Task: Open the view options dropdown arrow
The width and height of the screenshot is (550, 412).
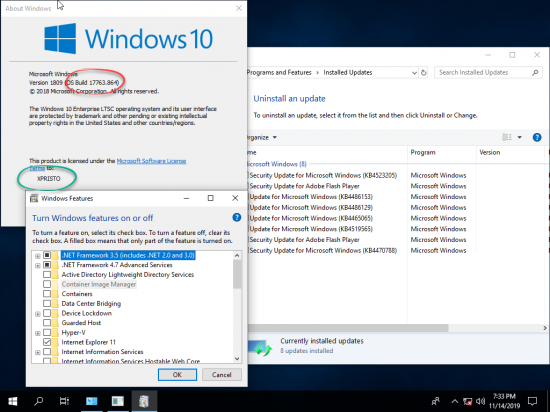Action: tap(519, 137)
